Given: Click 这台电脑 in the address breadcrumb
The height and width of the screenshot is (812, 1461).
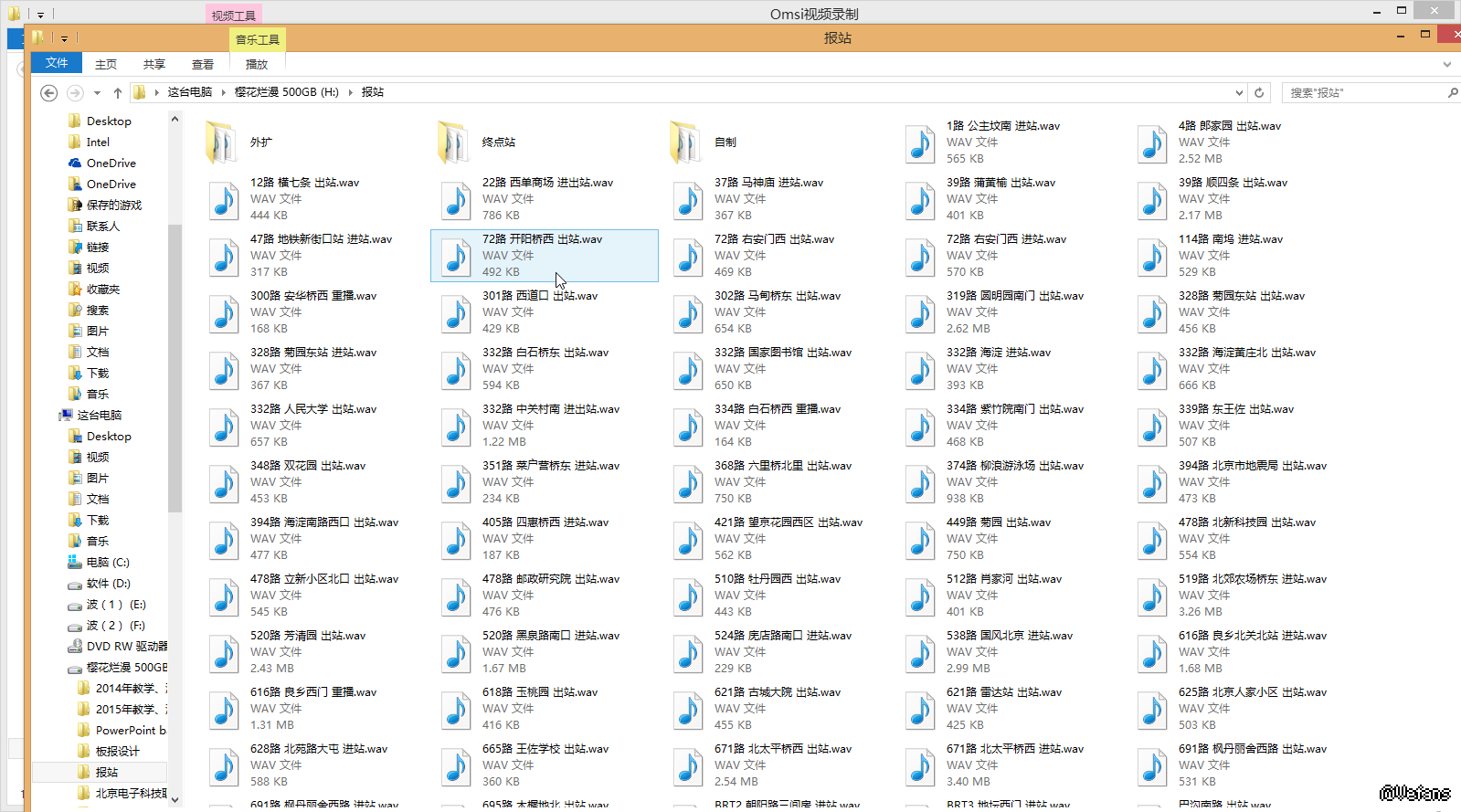Looking at the screenshot, I should pos(189,92).
